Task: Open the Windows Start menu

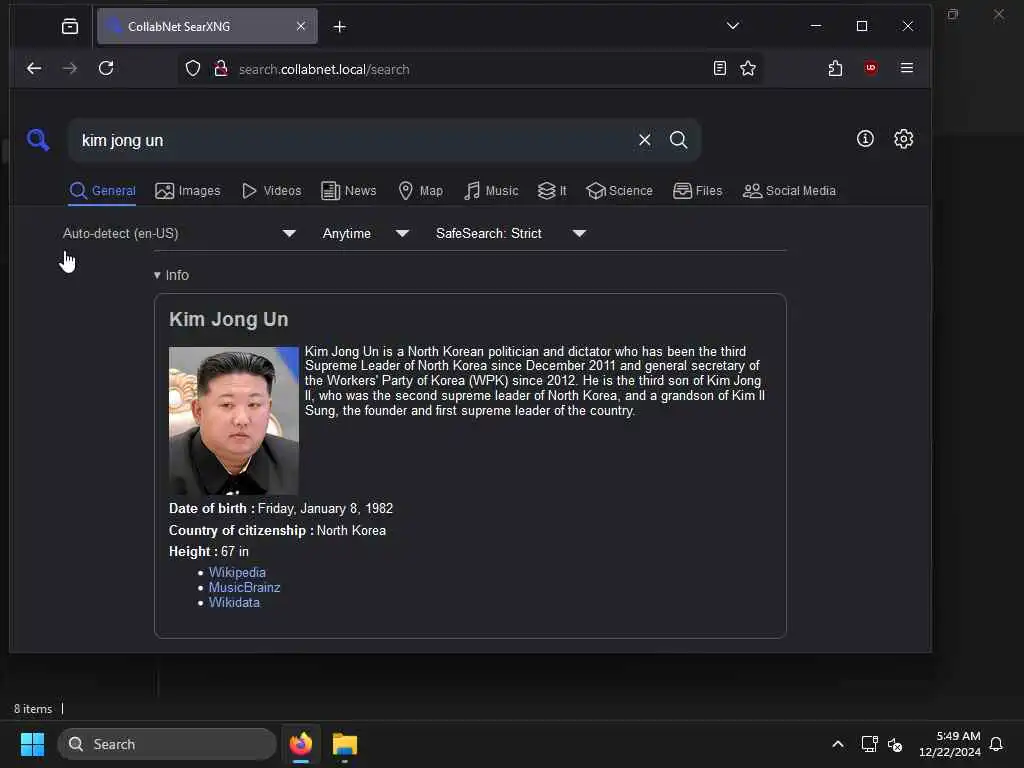Action: point(32,744)
